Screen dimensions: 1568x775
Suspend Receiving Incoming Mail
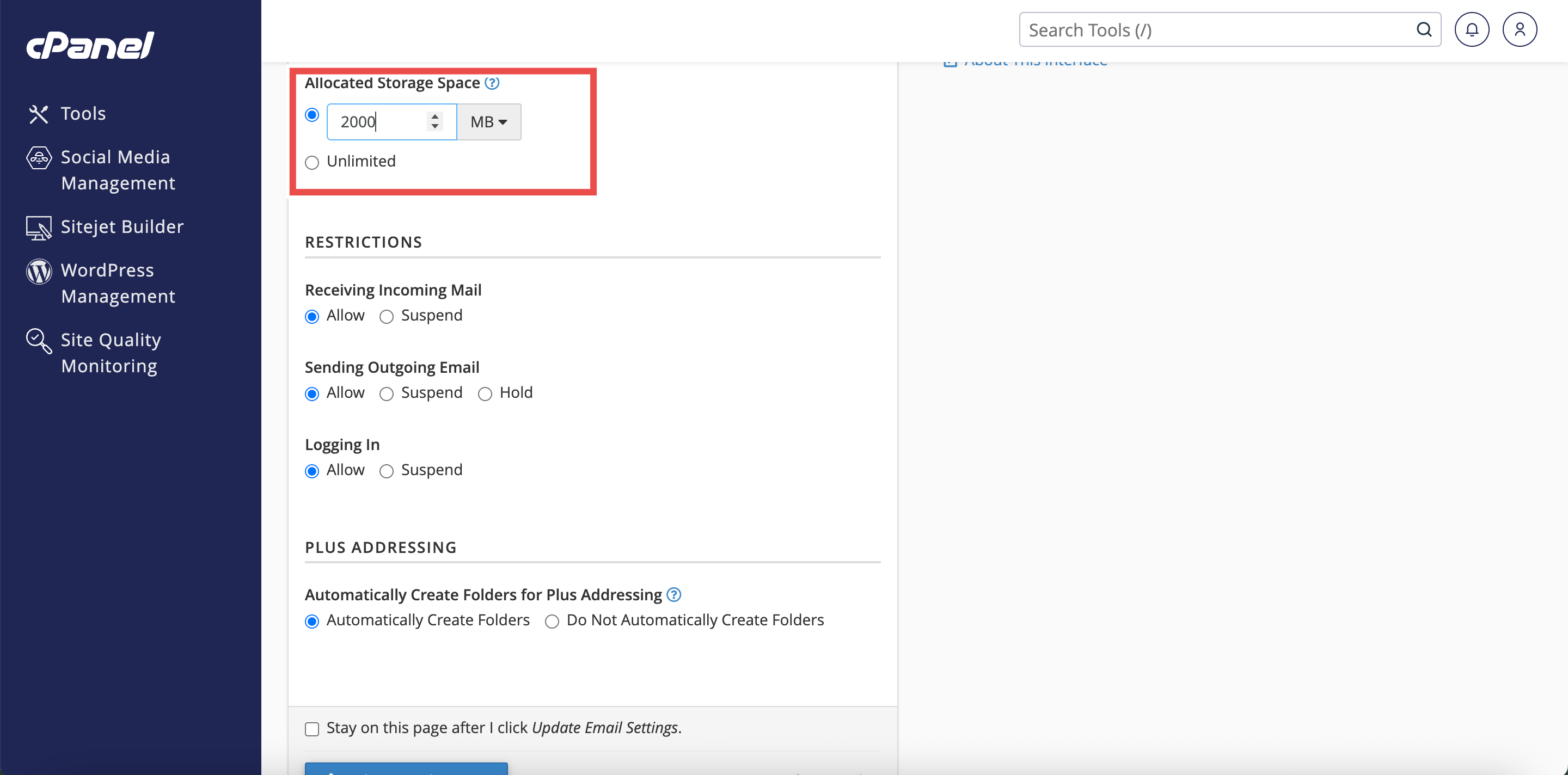(387, 316)
